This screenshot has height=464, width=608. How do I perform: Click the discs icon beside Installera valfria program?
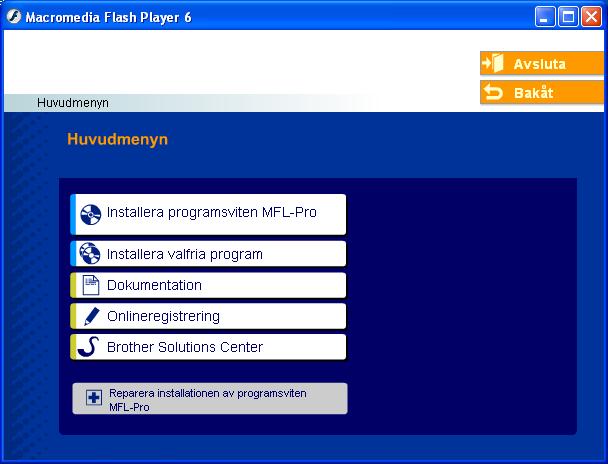tap(90, 254)
